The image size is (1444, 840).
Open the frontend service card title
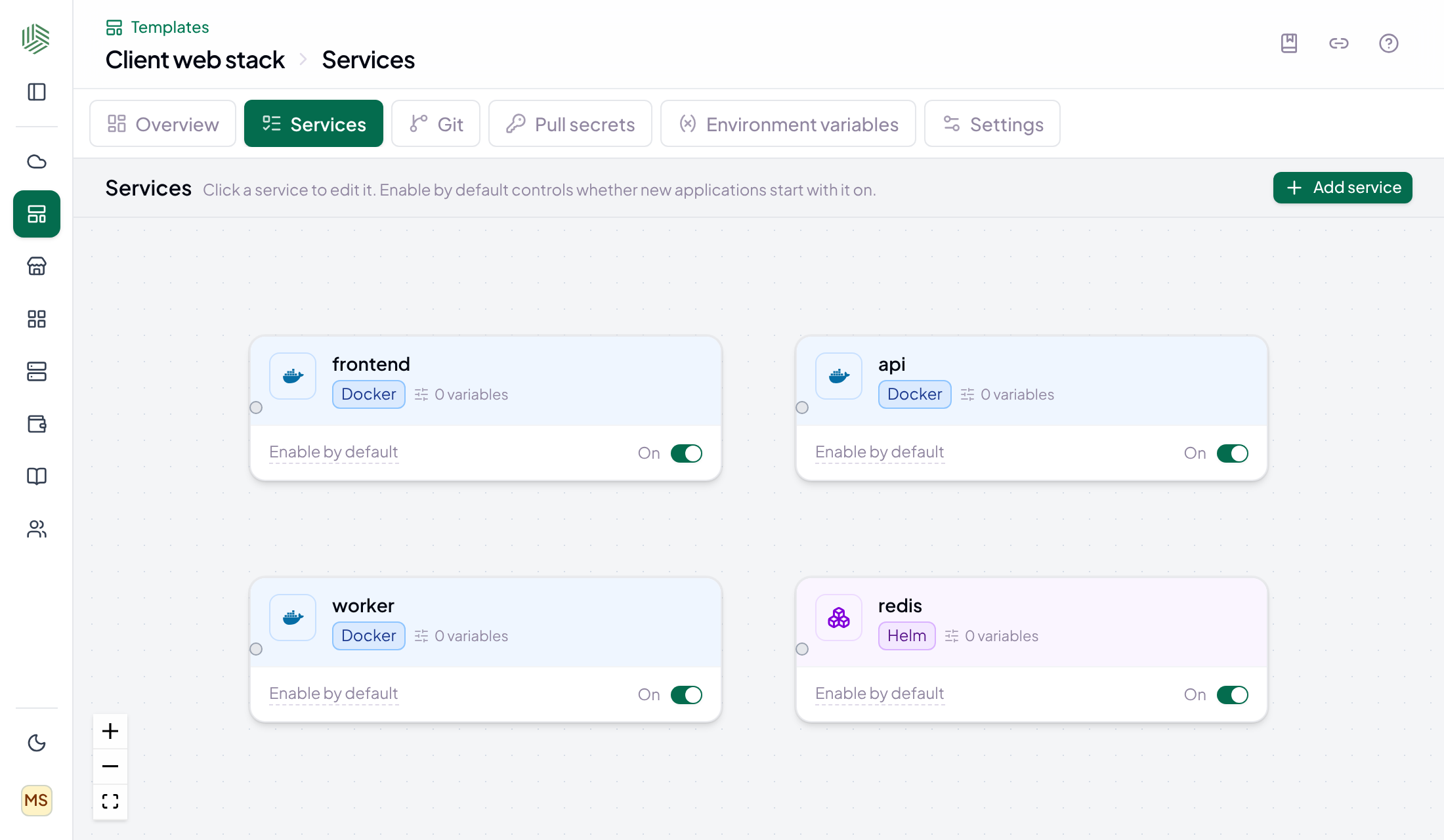click(371, 364)
